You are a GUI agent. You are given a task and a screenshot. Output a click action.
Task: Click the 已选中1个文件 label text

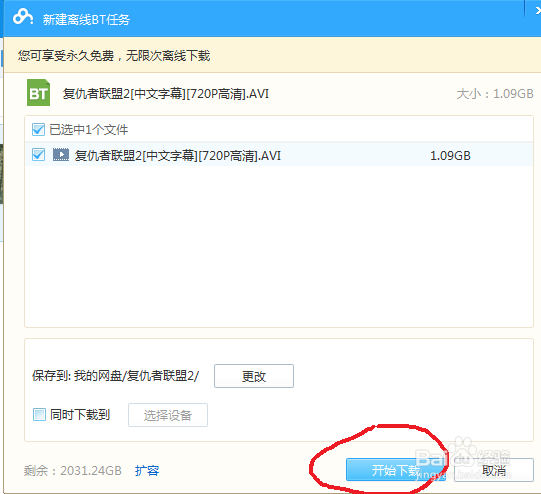click(x=89, y=130)
